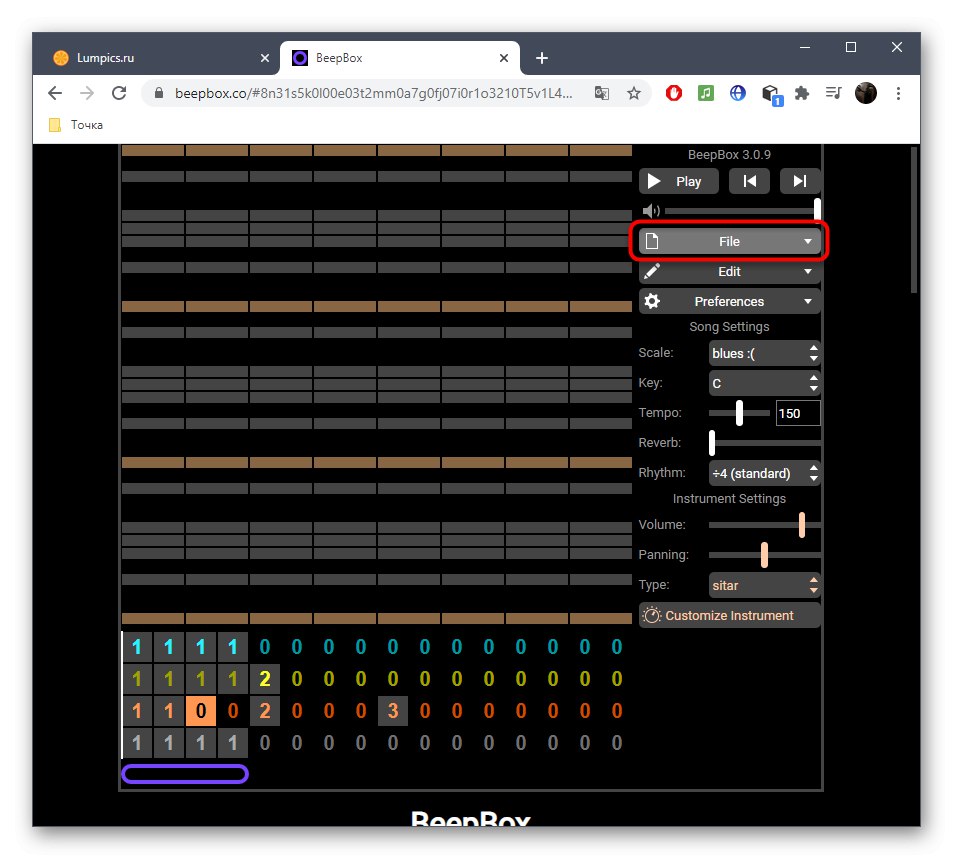Change the instrument Type from sitar
The image size is (953, 859).
click(765, 585)
